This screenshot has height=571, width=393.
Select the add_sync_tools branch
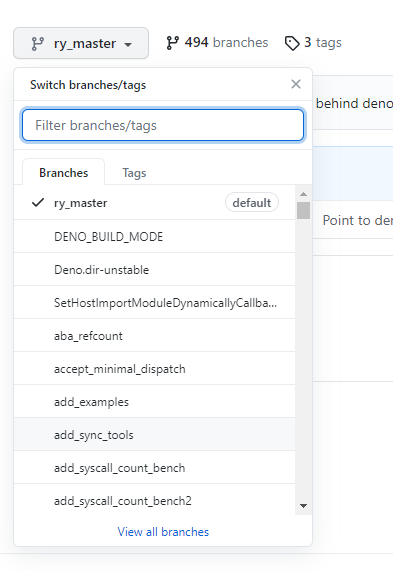click(154, 434)
